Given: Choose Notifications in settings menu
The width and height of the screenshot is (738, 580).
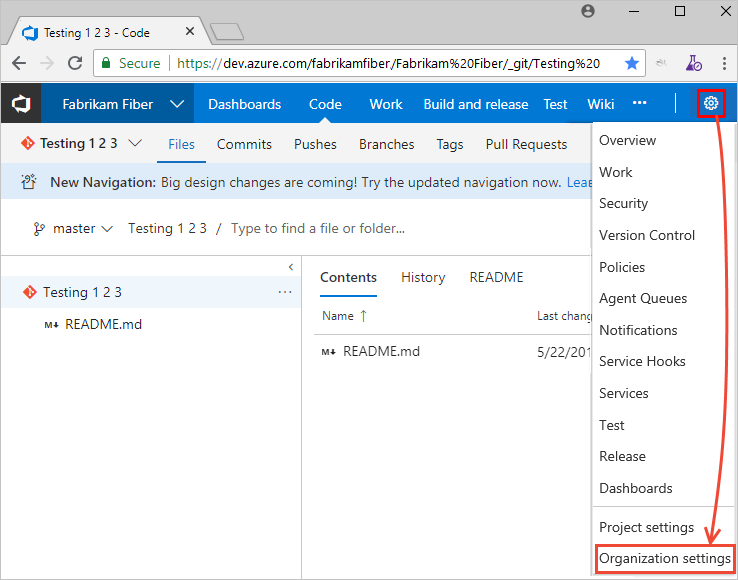Looking at the screenshot, I should pos(638,330).
